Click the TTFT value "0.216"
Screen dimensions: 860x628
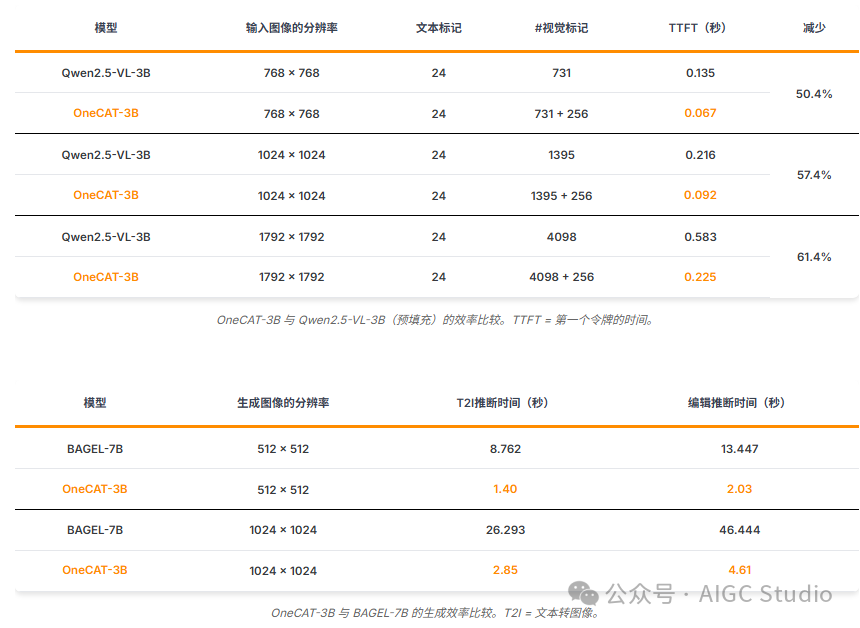(700, 155)
